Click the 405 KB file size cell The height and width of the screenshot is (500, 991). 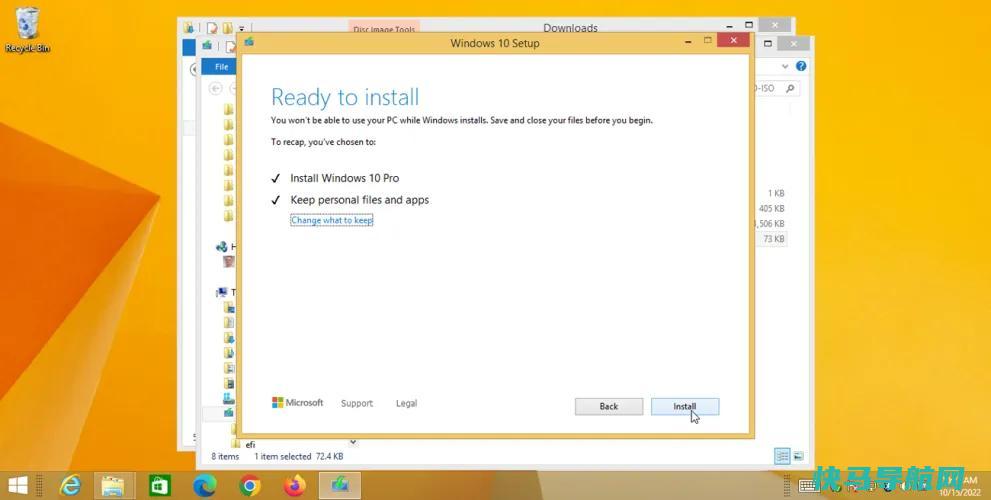pos(772,209)
